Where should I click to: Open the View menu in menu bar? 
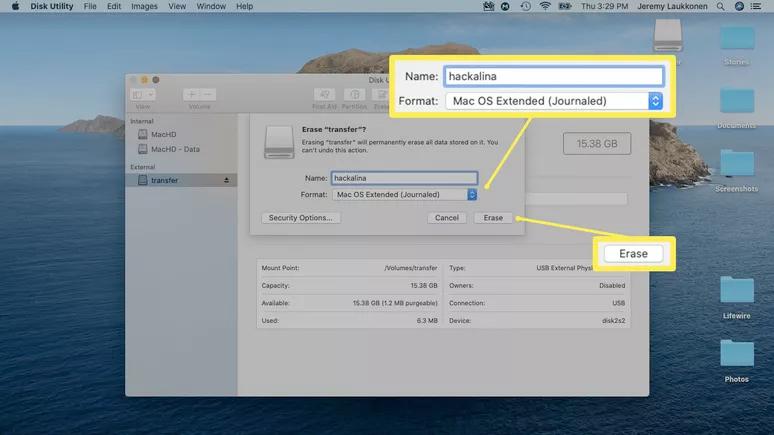click(177, 6)
